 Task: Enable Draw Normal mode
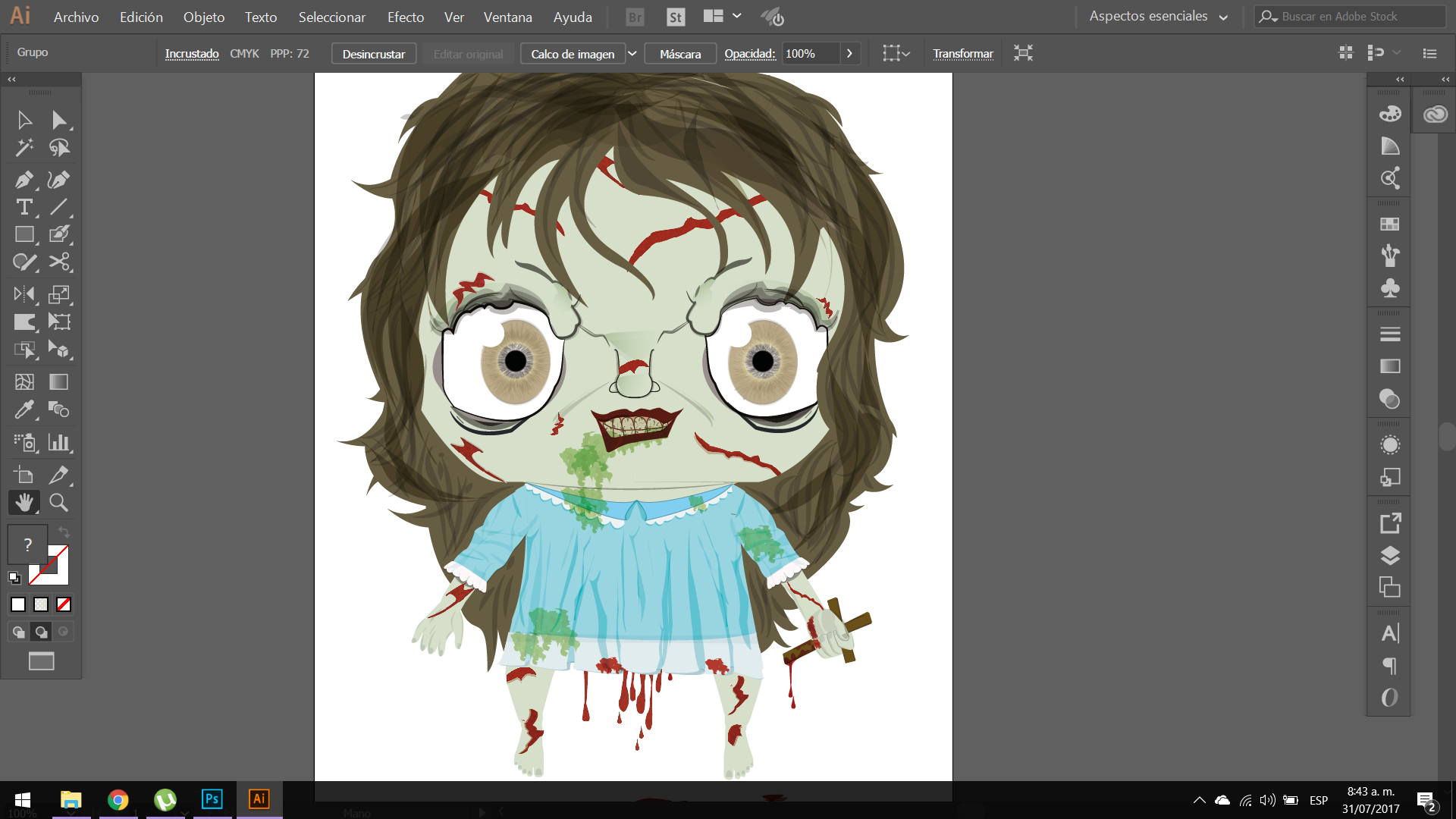19,632
